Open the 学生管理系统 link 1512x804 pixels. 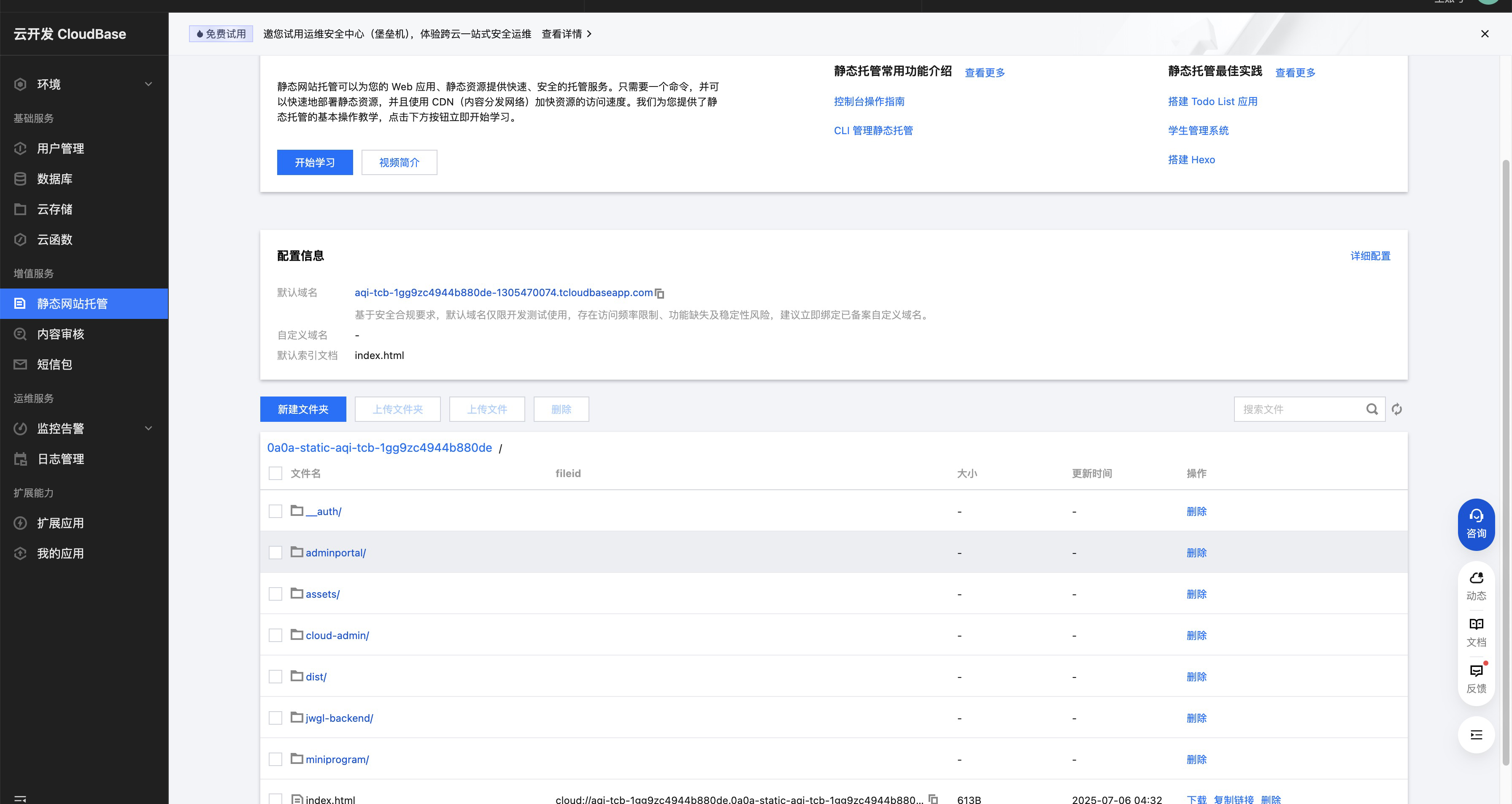tap(1198, 130)
